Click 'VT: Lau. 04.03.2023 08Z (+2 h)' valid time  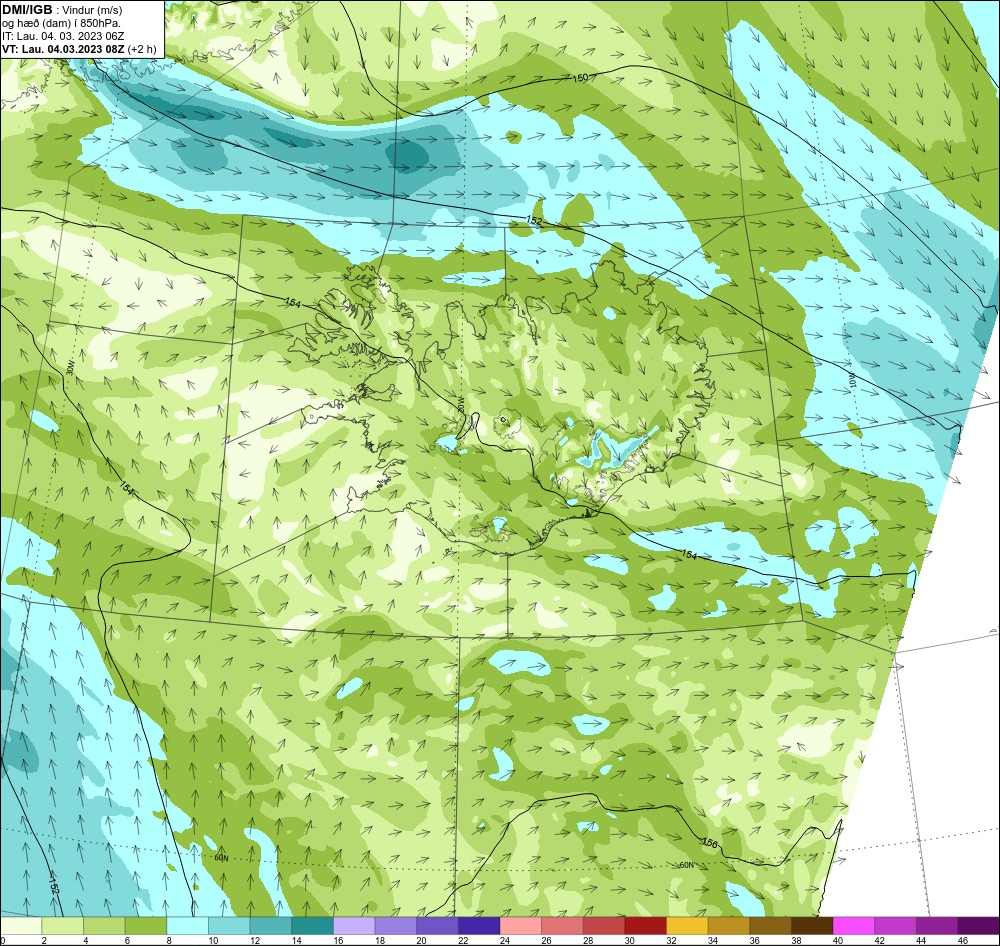coord(79,49)
